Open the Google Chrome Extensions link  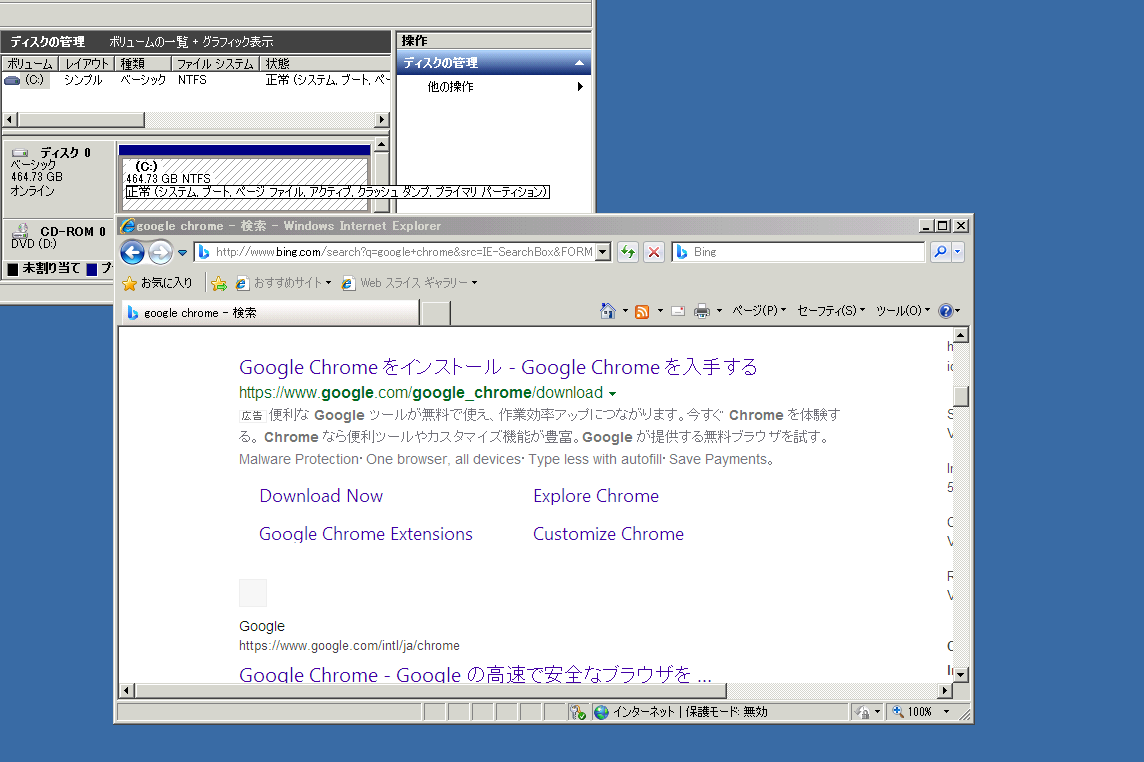click(x=366, y=534)
